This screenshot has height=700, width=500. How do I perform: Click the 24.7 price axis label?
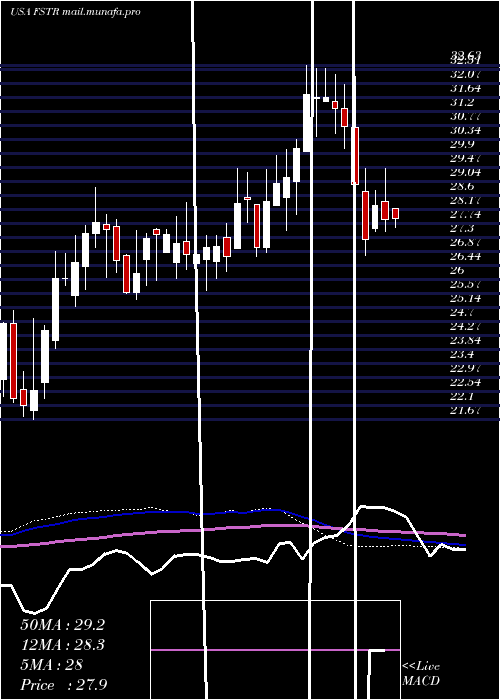[462, 312]
